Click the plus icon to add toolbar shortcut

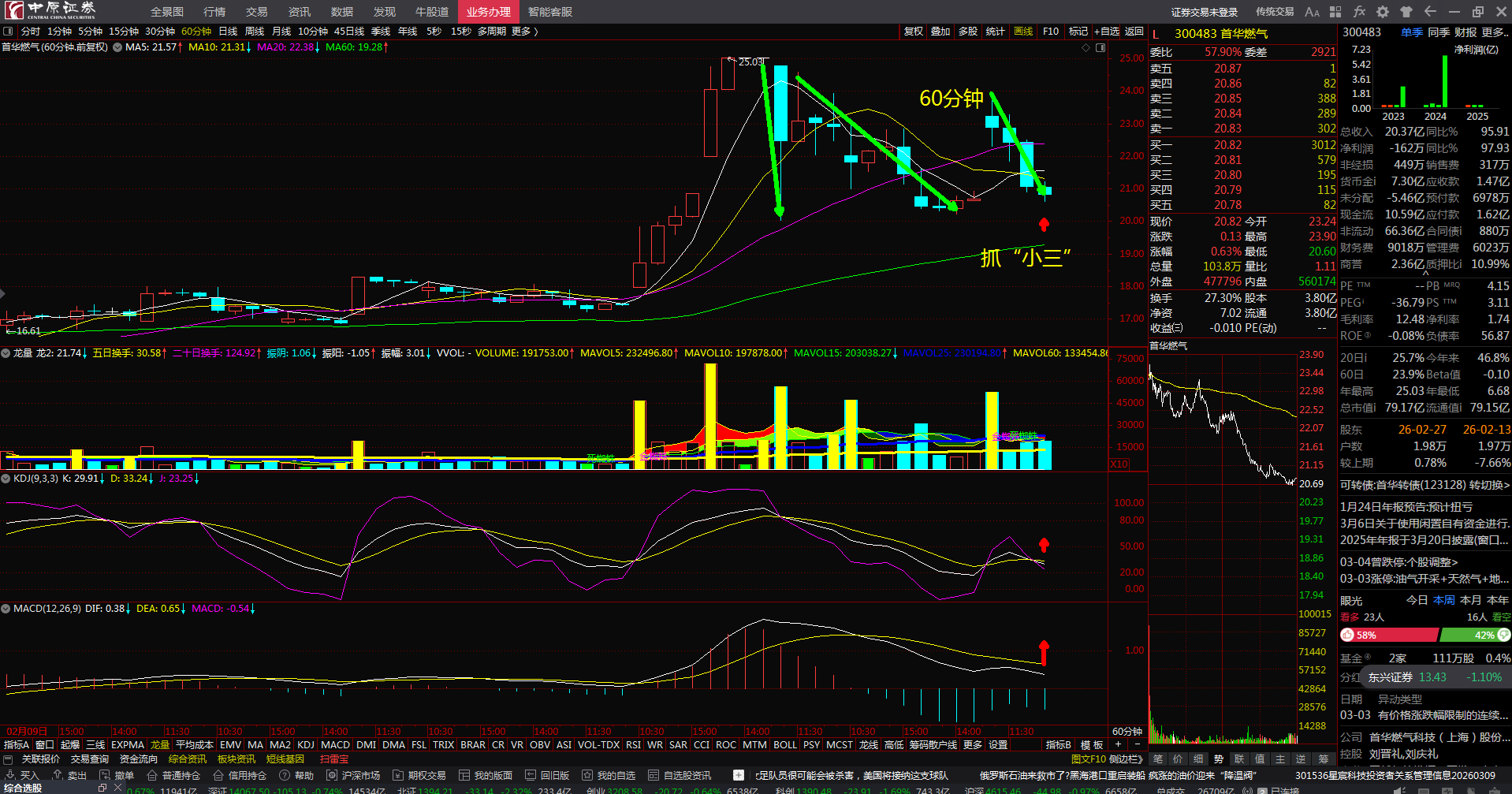738,775
